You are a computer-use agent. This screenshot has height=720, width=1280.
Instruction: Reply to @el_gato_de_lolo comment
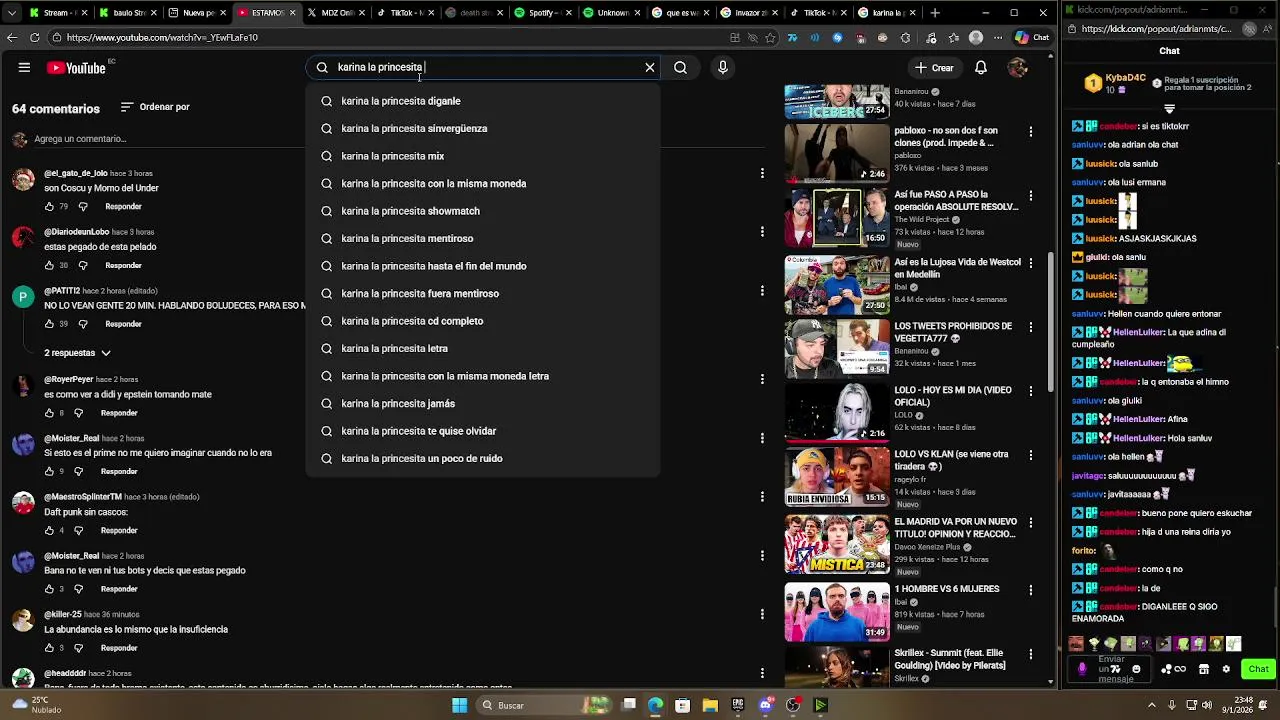click(123, 206)
